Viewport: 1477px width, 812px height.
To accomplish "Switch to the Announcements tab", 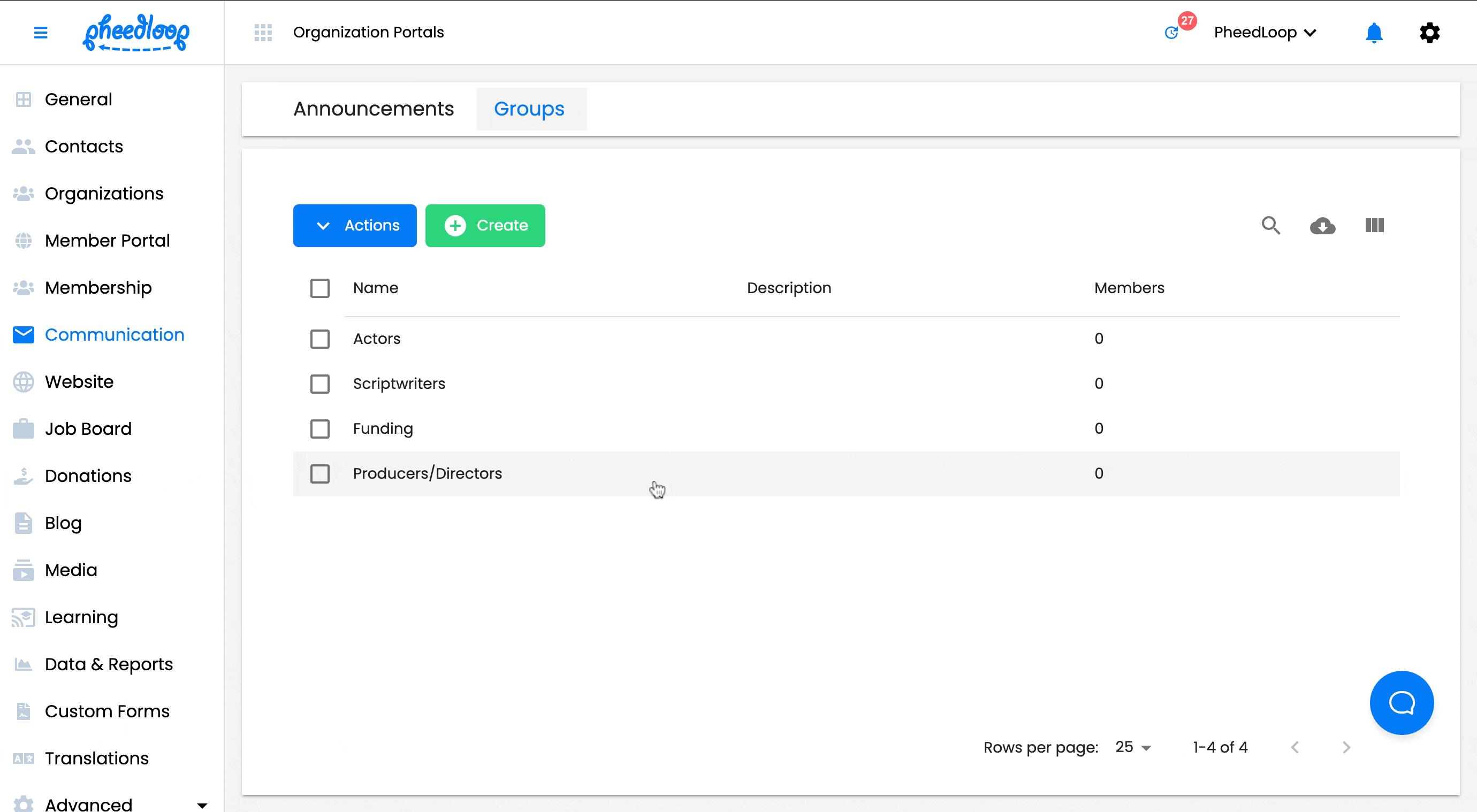I will click(374, 108).
